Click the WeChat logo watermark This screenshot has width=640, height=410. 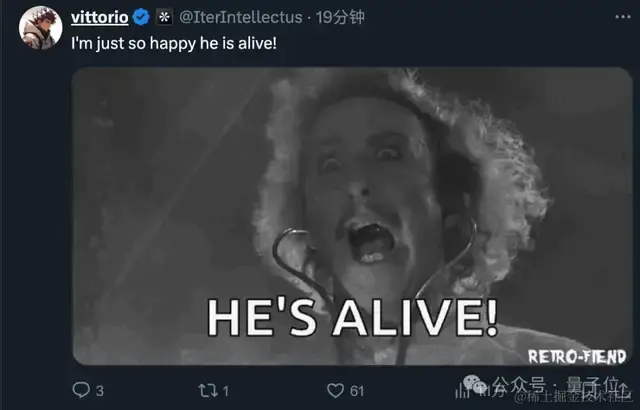tap(475, 385)
